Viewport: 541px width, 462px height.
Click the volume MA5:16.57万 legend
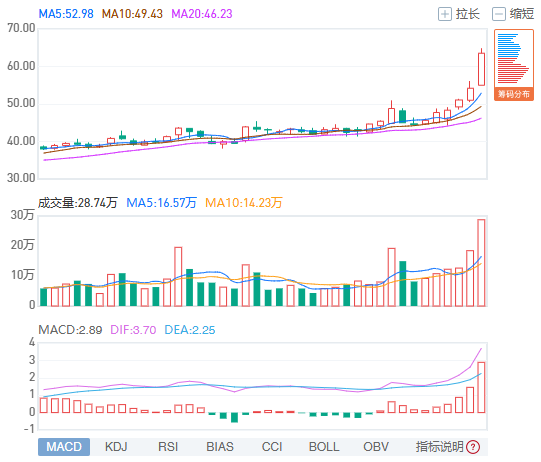click(161, 203)
